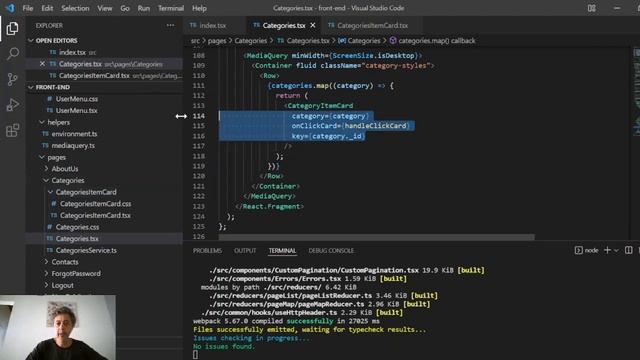Open CategoriesItemCard.css file

(96, 204)
